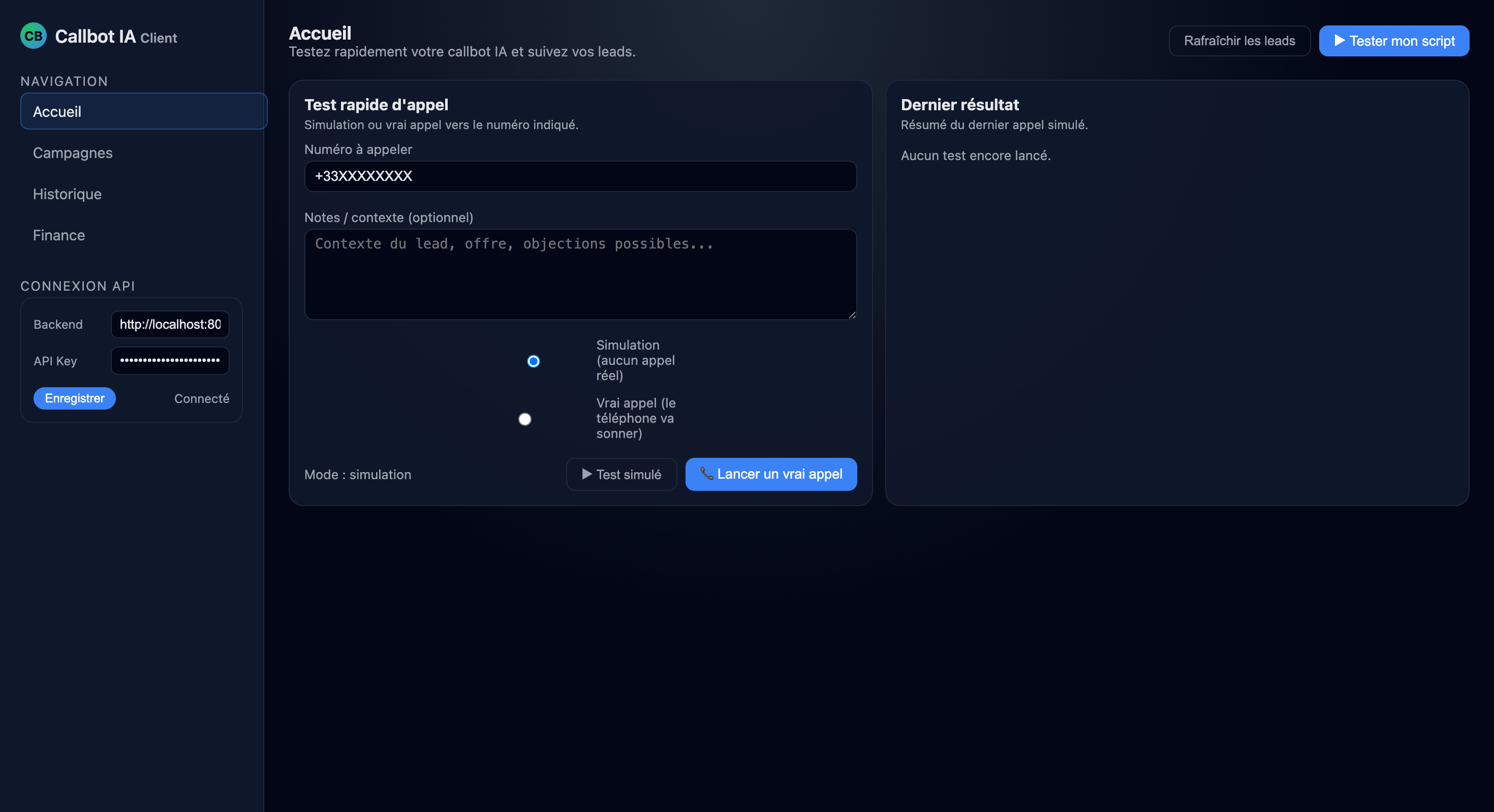Navigate to the Finance section
Screen dimensions: 1494x812
click(x=58, y=235)
